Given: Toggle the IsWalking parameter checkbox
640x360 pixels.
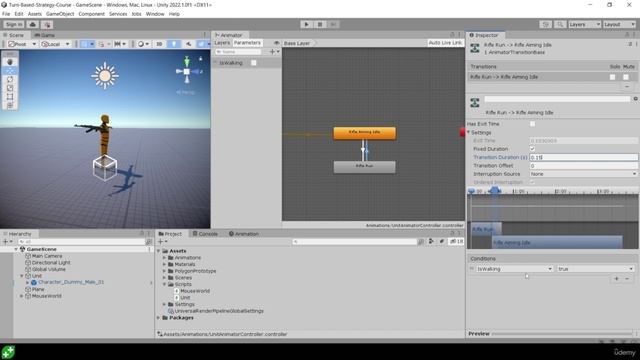Looking at the screenshot, I should click(x=253, y=63).
